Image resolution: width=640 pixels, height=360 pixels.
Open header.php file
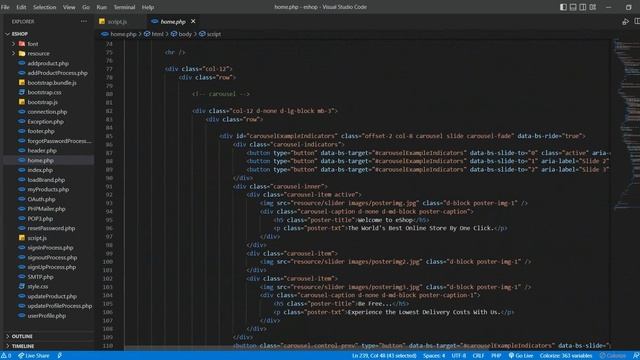pos(42,151)
